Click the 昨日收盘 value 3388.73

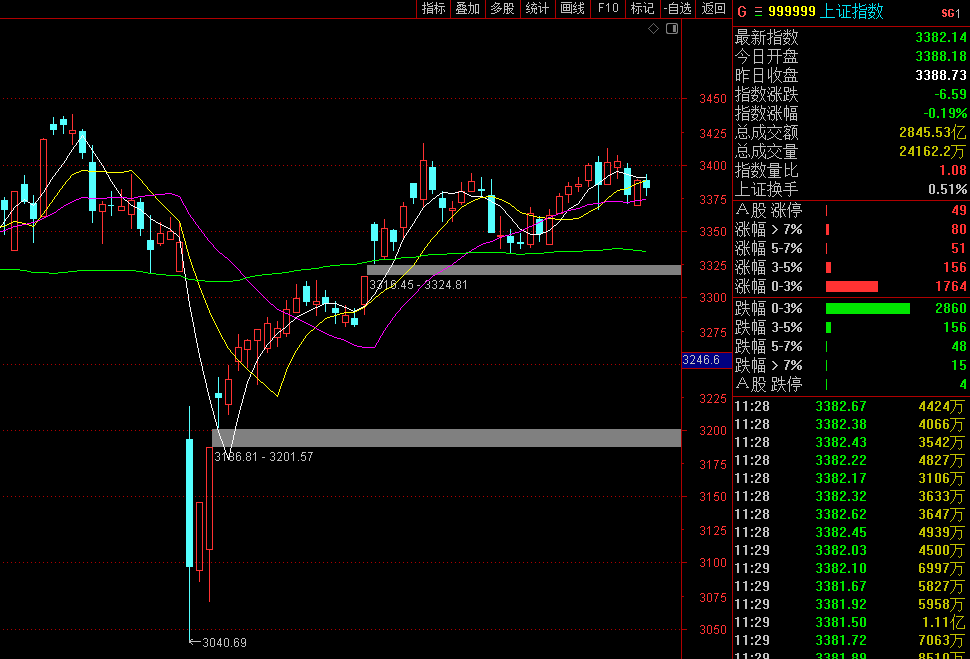[940, 75]
